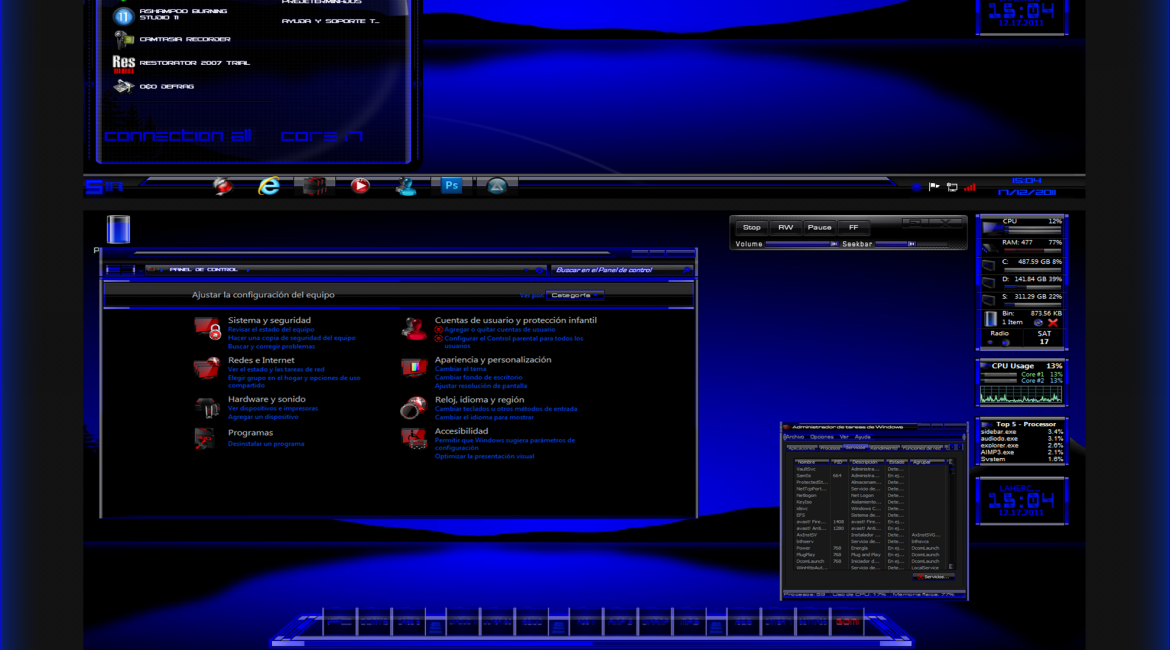This screenshot has height=650, width=1170.
Task: Click the Redes e Internet icon
Action: (x=207, y=368)
